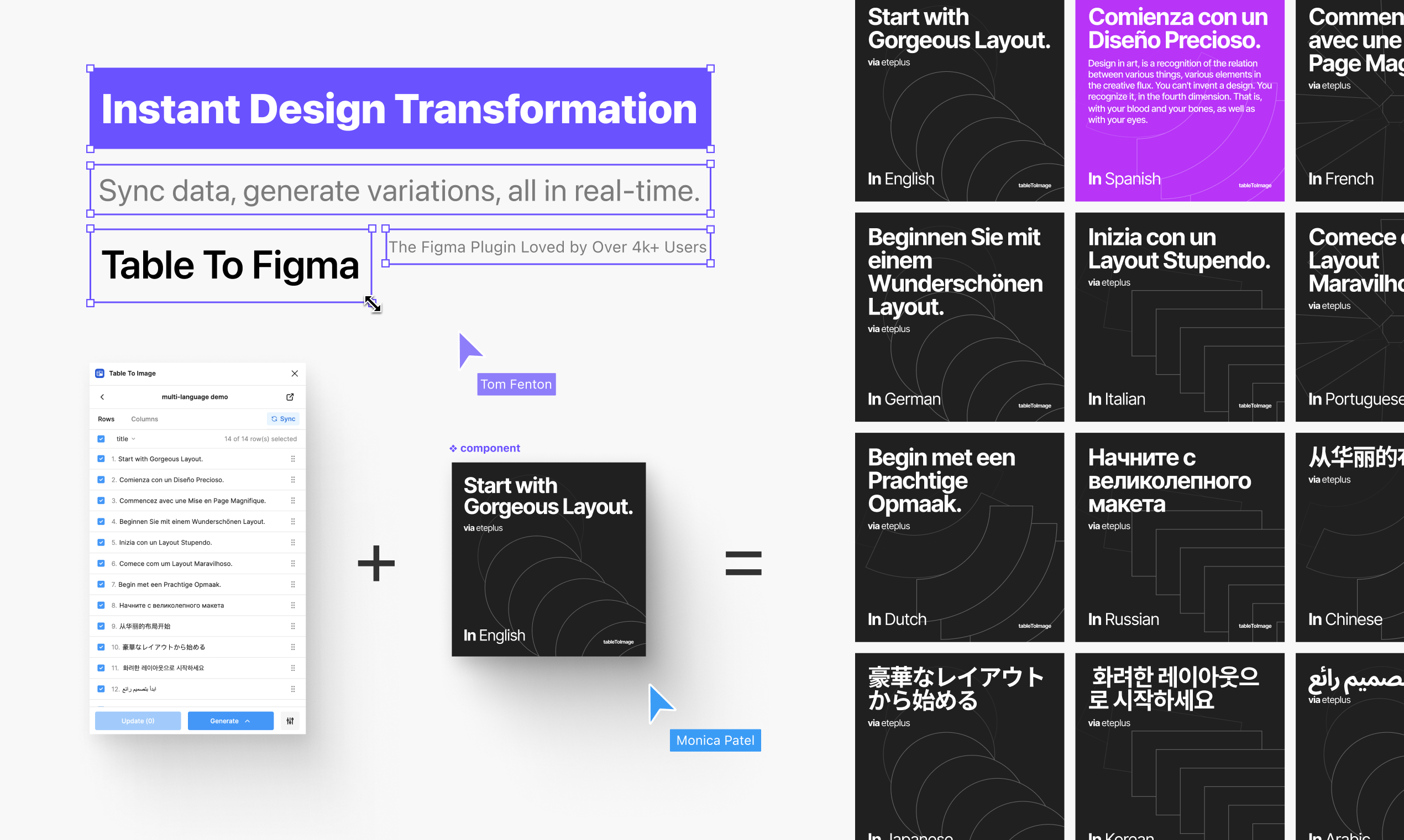Screen dimensions: 1404x840
Task: Click the drag handle for row 1
Action: pyautogui.click(x=293, y=459)
